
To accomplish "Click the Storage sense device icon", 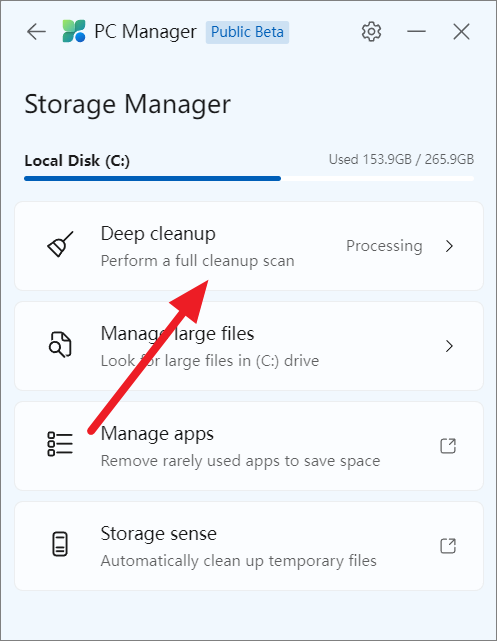I will click(60, 544).
